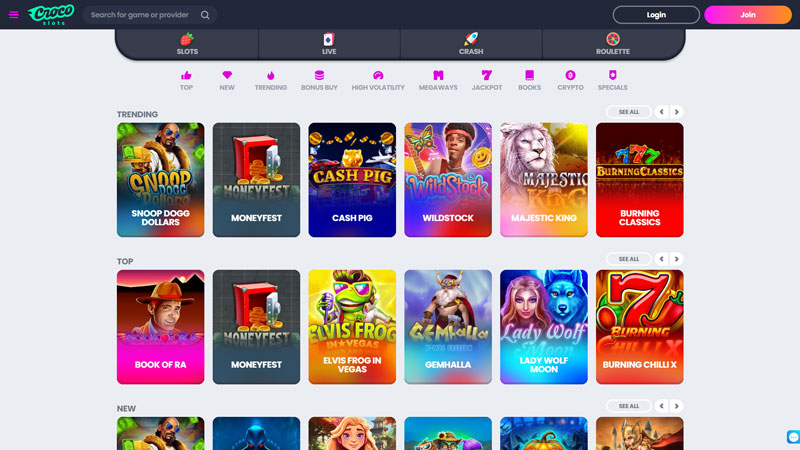Open the live chat bubble icon

pos(793,437)
